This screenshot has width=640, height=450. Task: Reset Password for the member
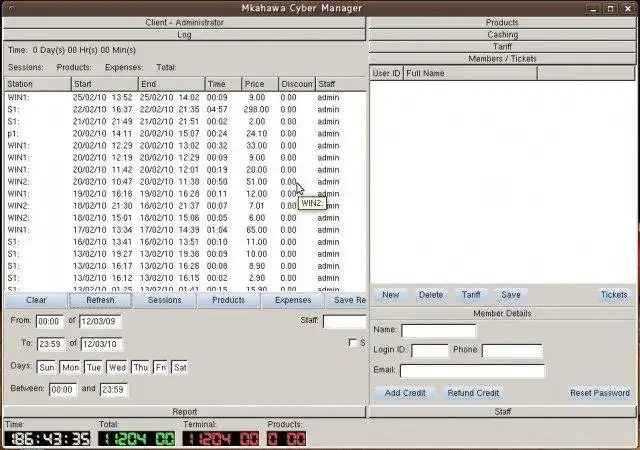(x=600, y=393)
